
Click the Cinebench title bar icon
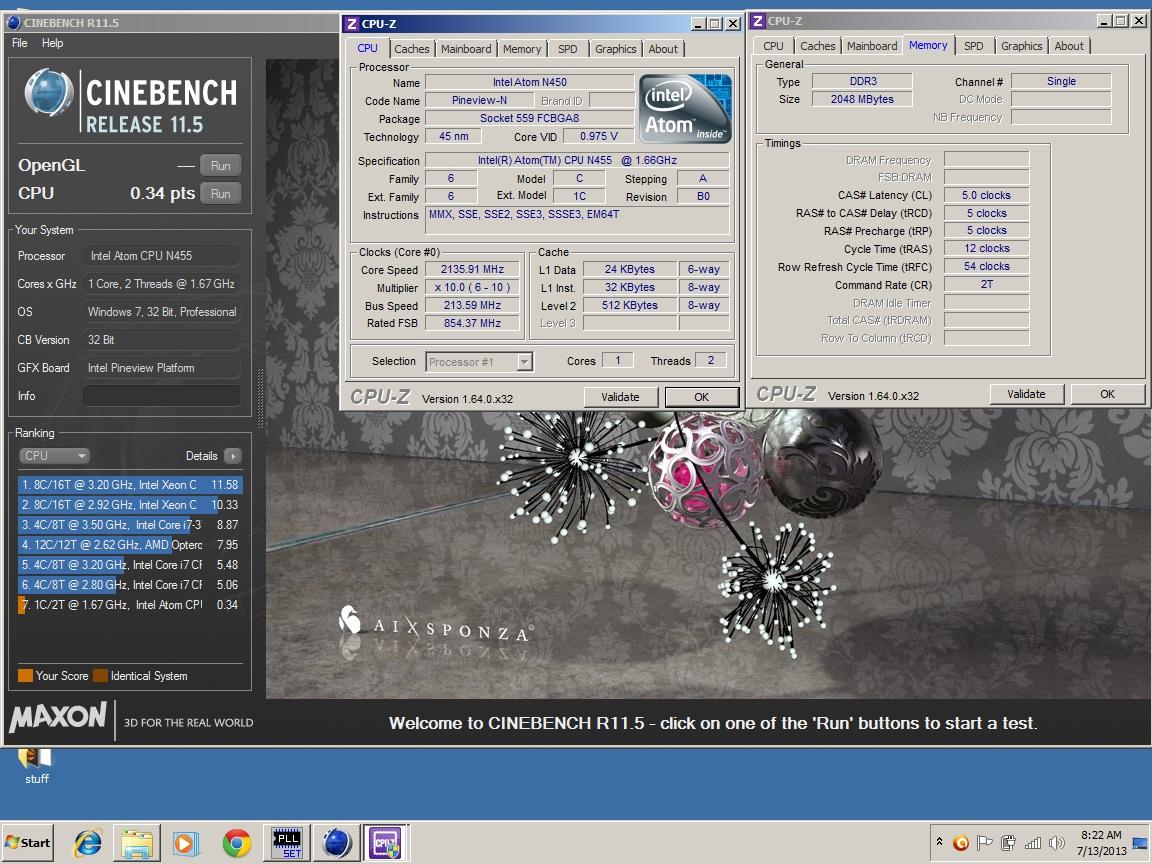click(x=13, y=22)
